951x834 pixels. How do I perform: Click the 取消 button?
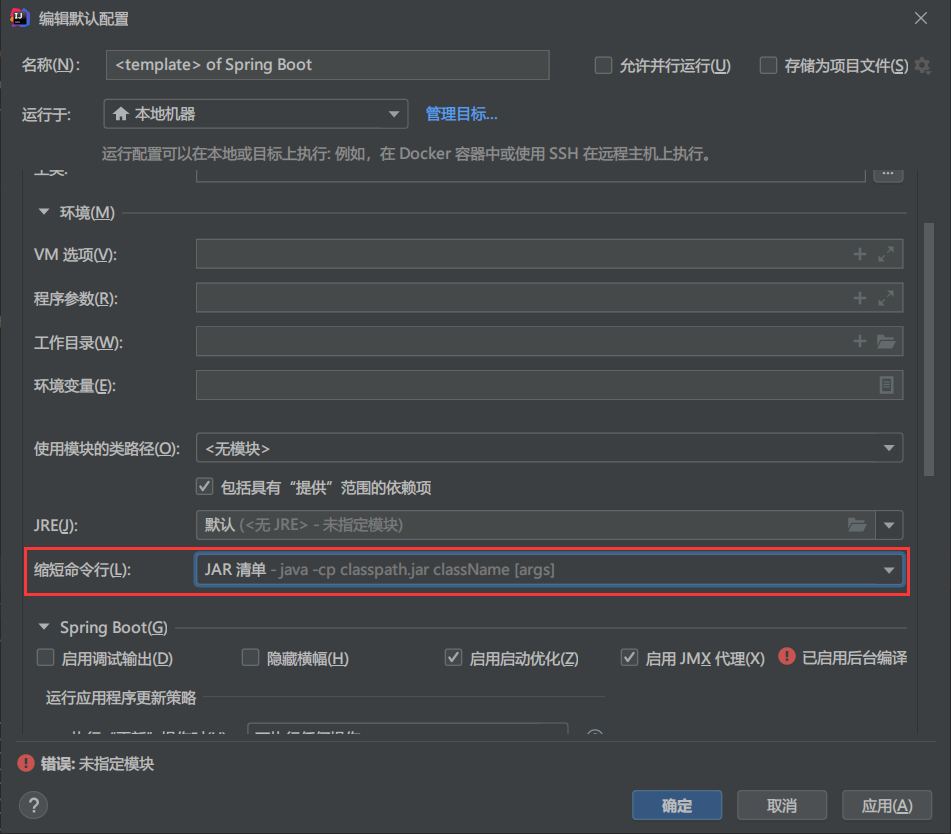(x=782, y=805)
